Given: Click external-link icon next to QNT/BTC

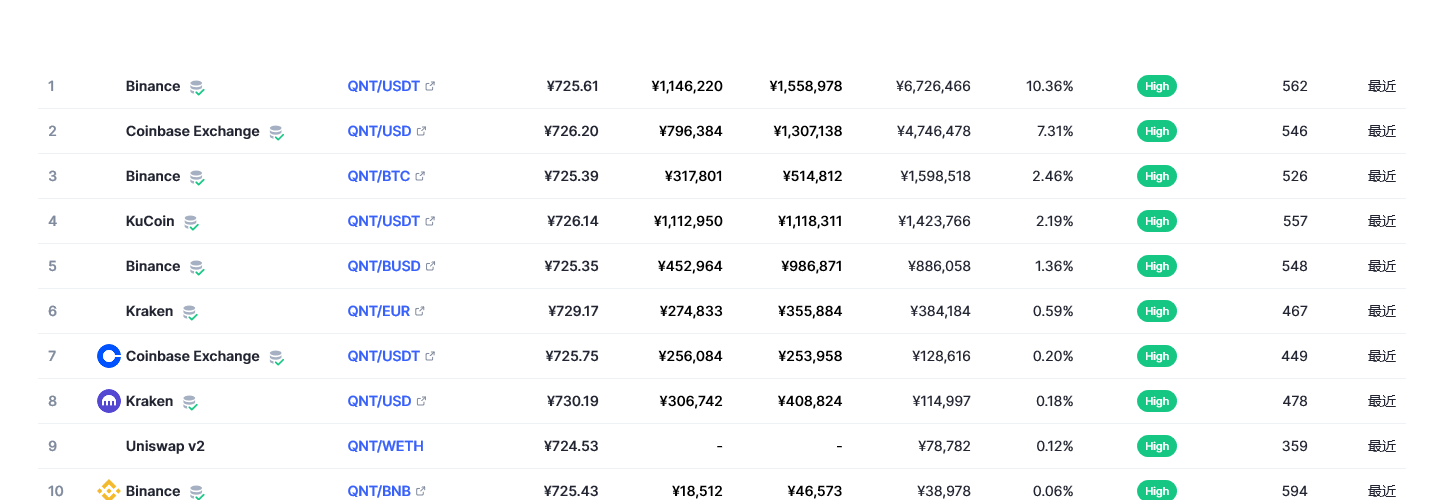Looking at the screenshot, I should click(x=420, y=176).
